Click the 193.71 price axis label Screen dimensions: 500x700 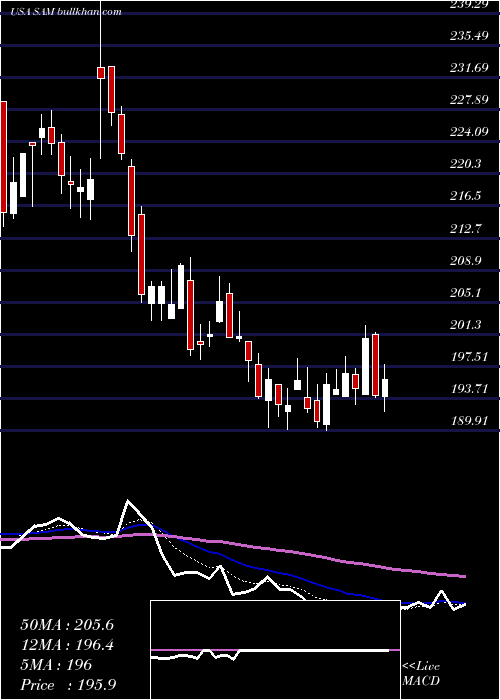point(468,389)
